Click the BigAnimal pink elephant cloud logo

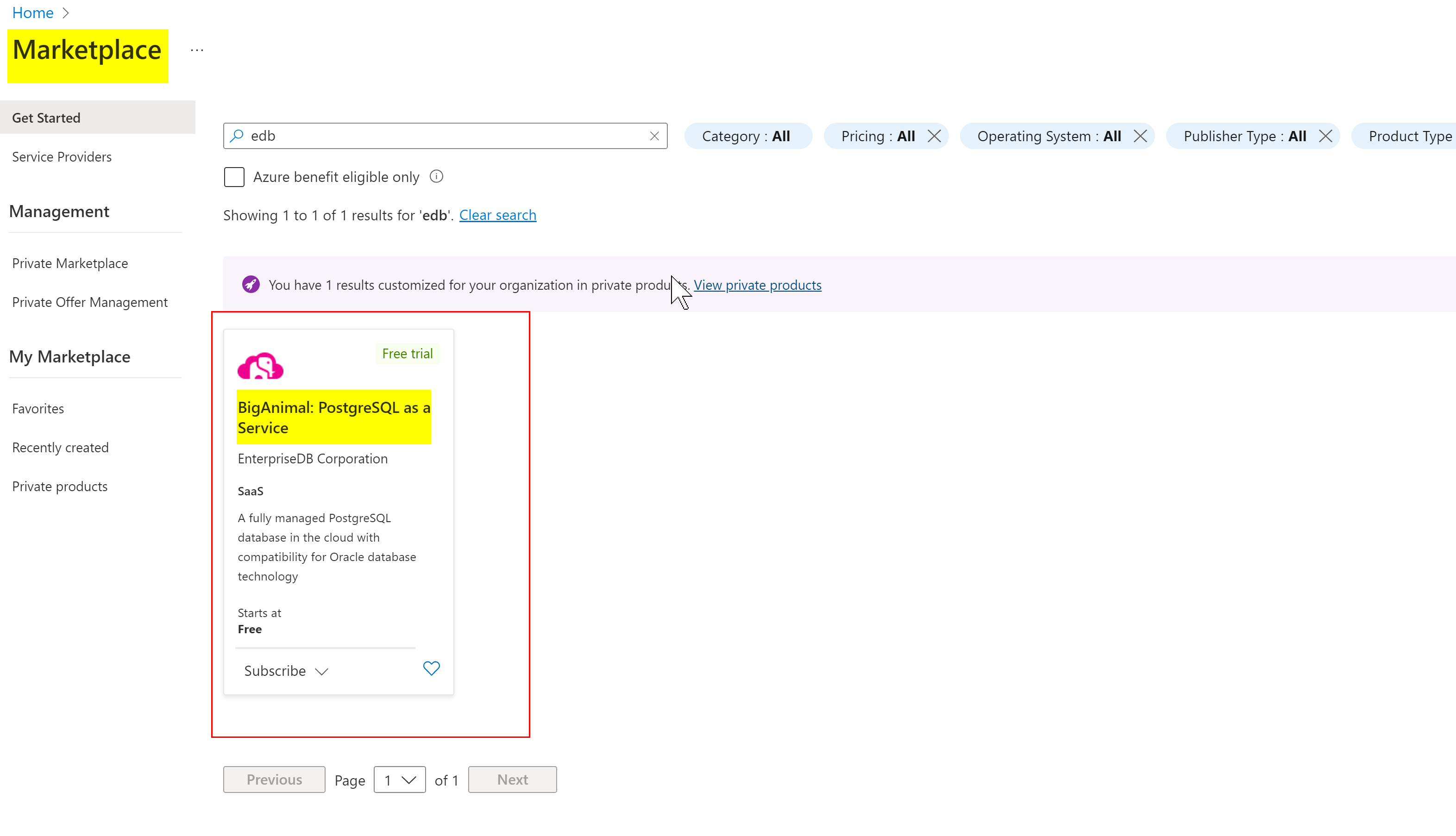[260, 366]
